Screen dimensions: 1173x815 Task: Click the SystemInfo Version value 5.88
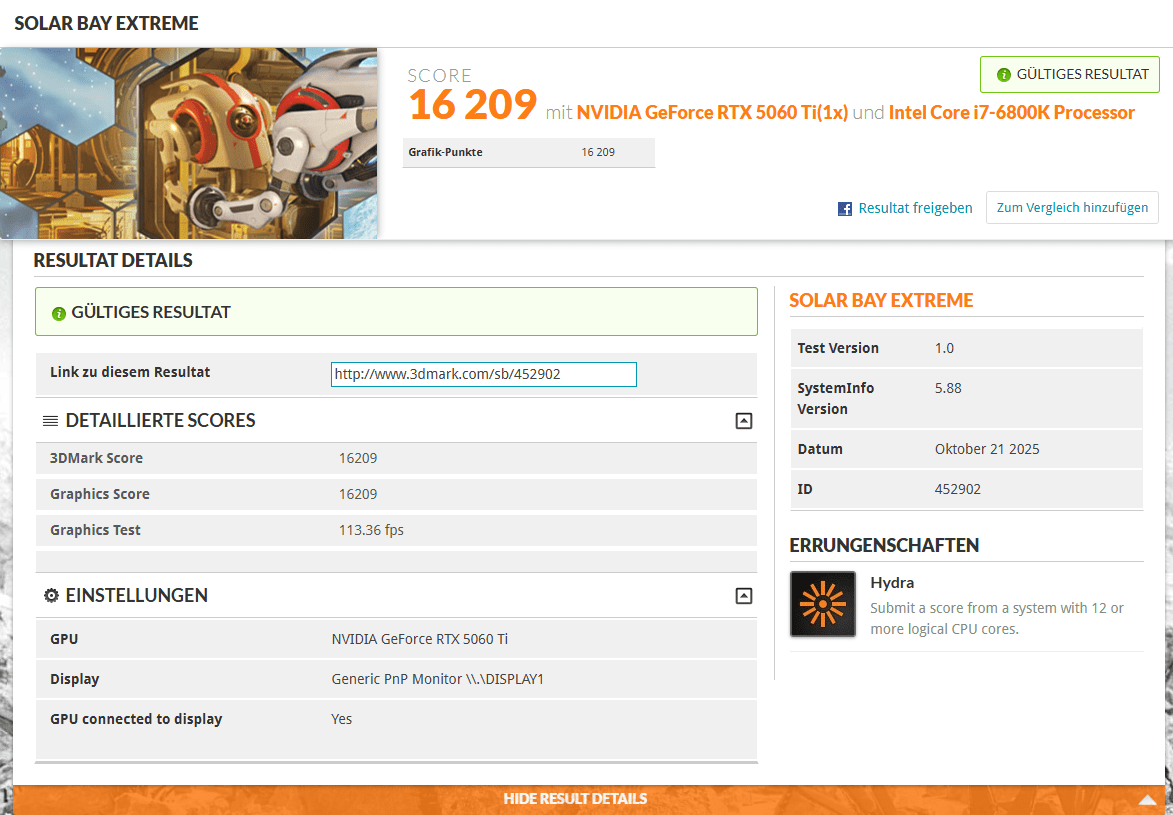tap(948, 388)
